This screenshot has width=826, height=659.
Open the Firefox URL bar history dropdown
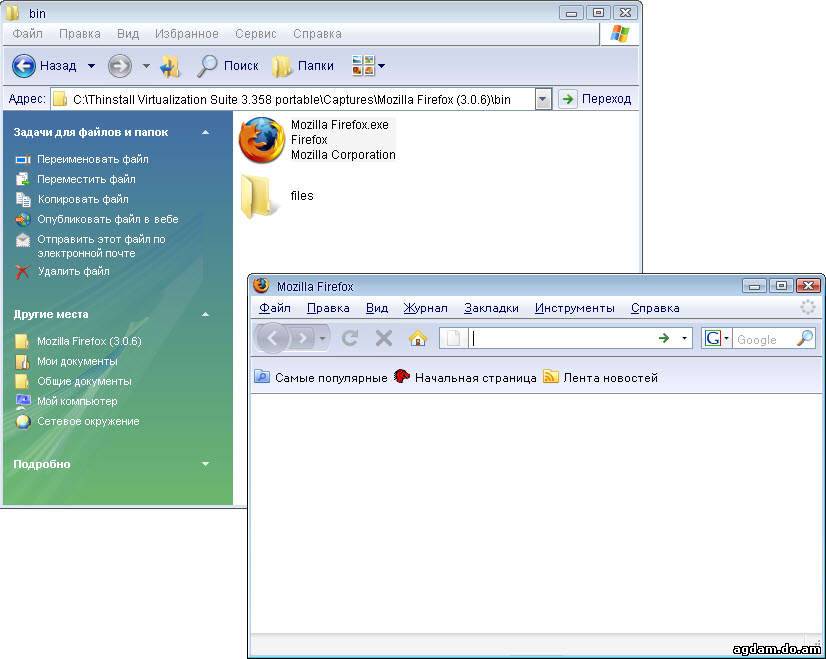(684, 338)
